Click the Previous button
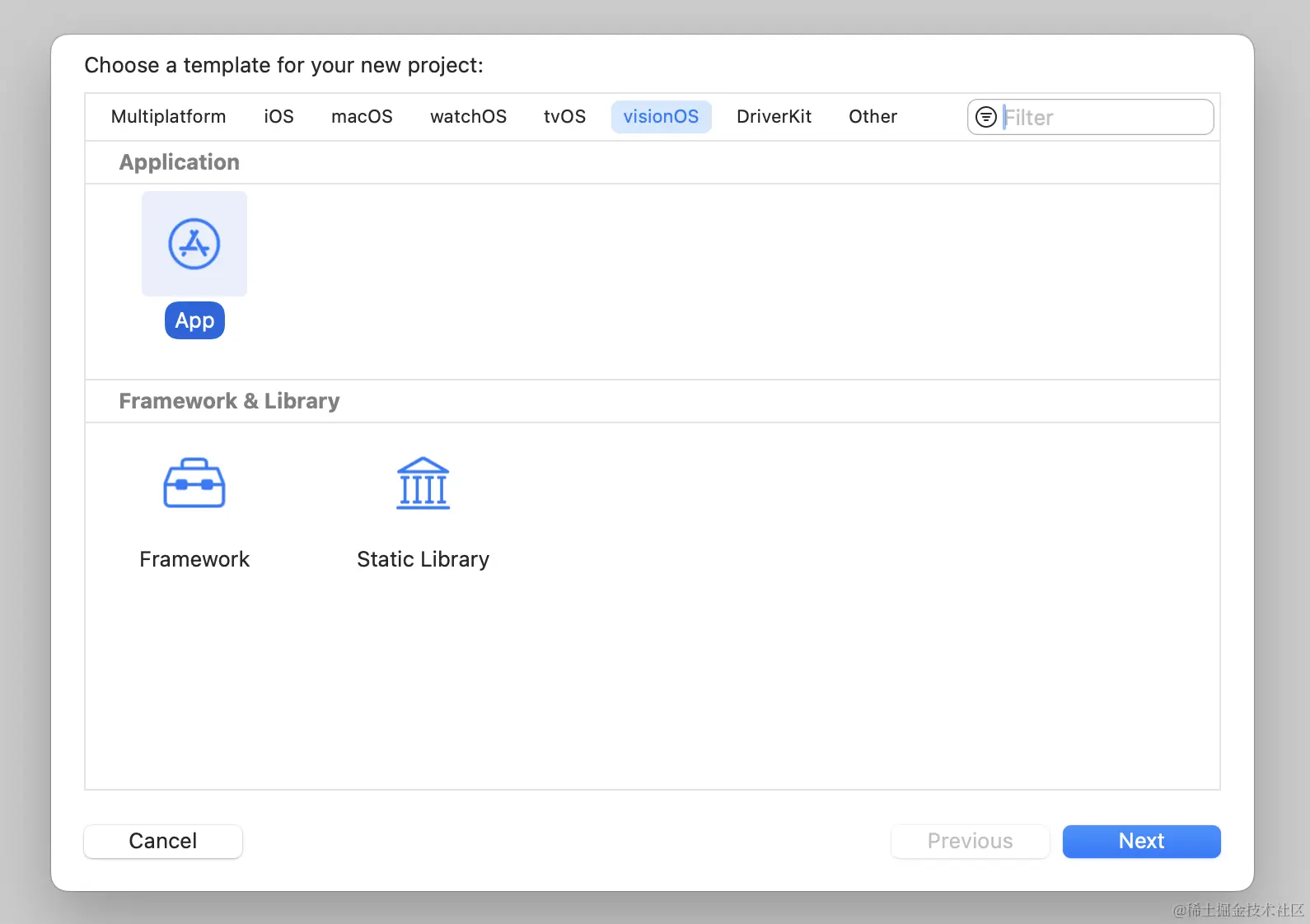This screenshot has width=1310, height=924. pos(970,841)
